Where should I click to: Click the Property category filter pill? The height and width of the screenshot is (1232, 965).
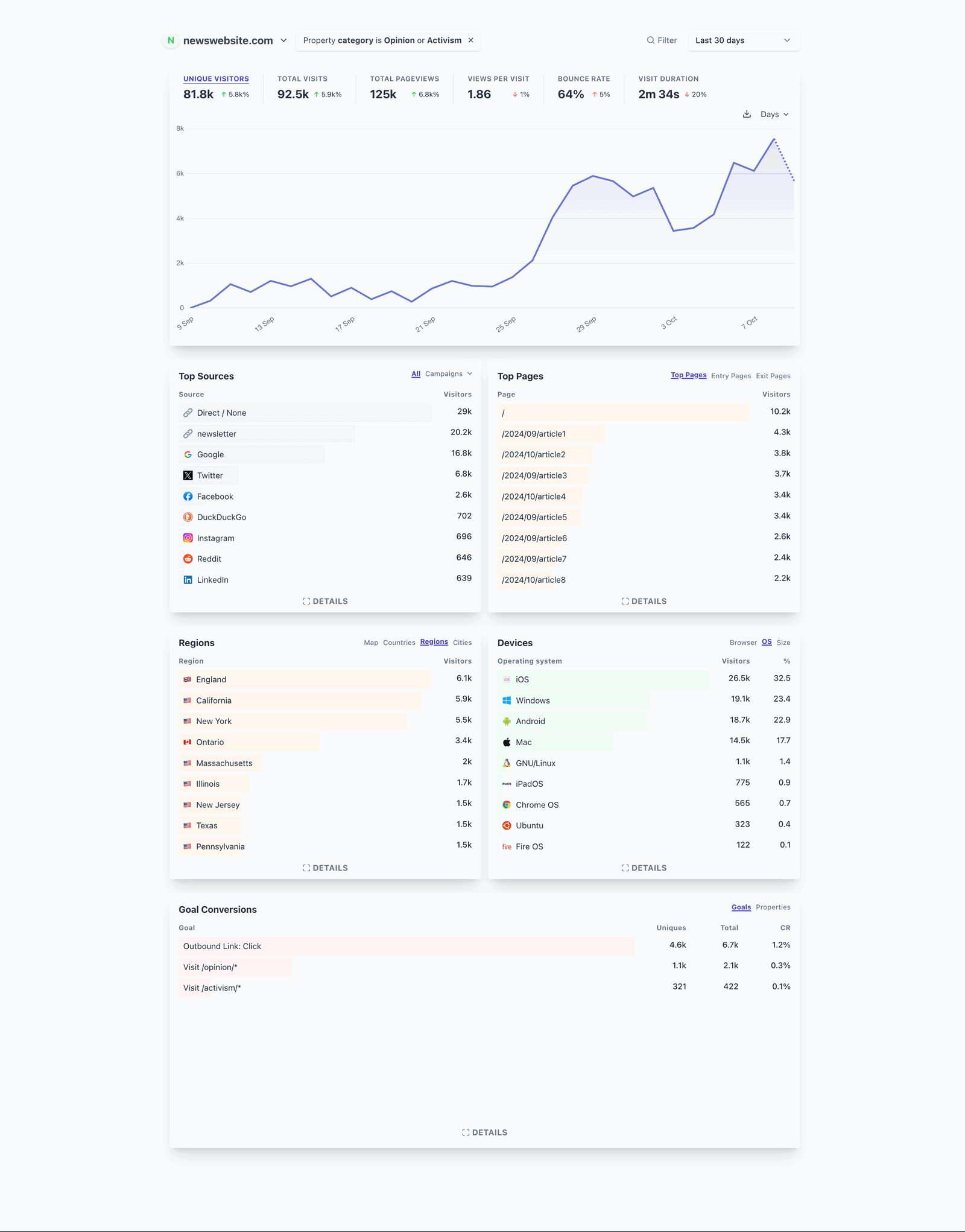click(x=388, y=40)
